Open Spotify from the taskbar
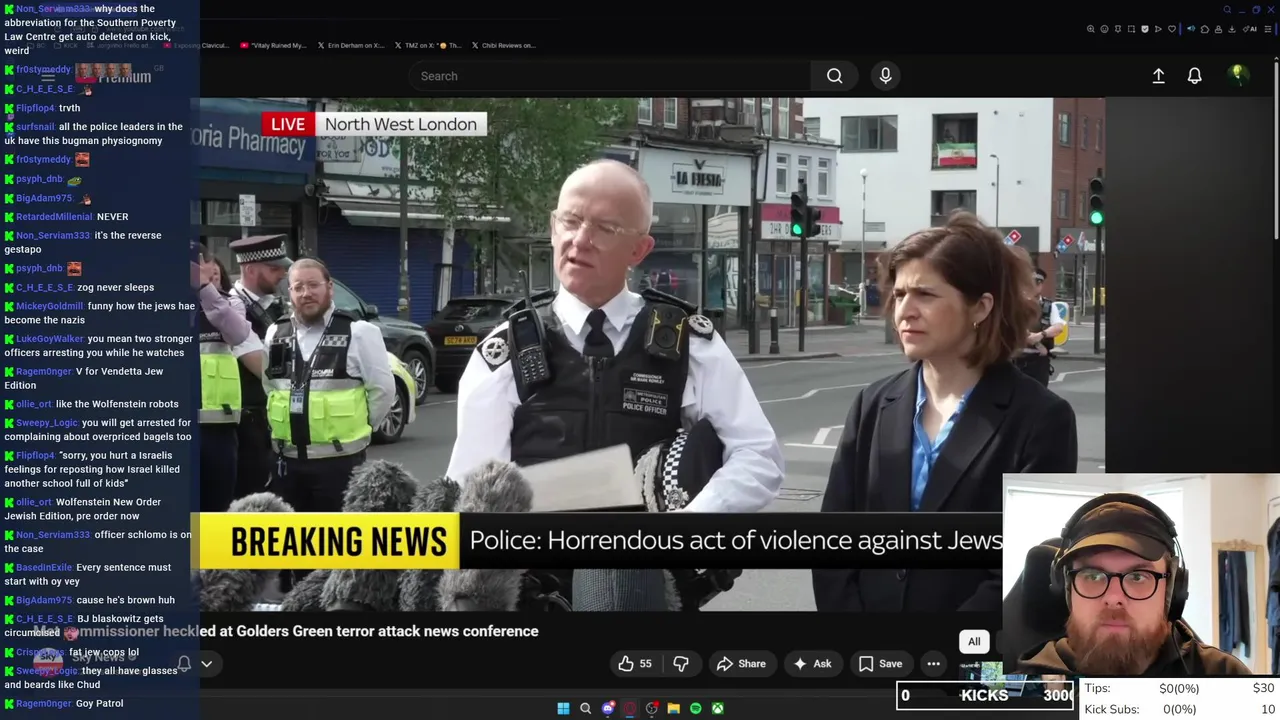1280x720 pixels. tap(696, 708)
